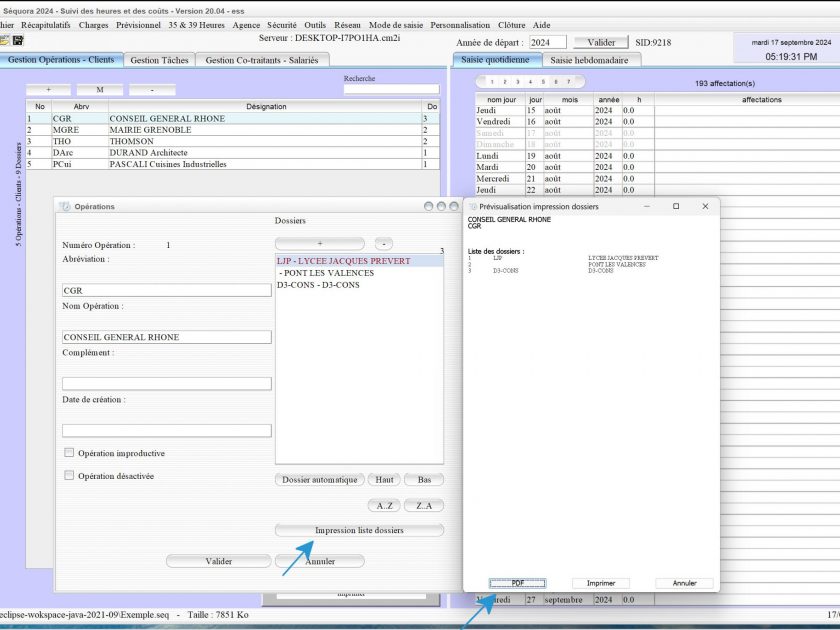Switch to the Gestion Tâches tab
Viewport: 840px width, 630px height.
point(160,60)
